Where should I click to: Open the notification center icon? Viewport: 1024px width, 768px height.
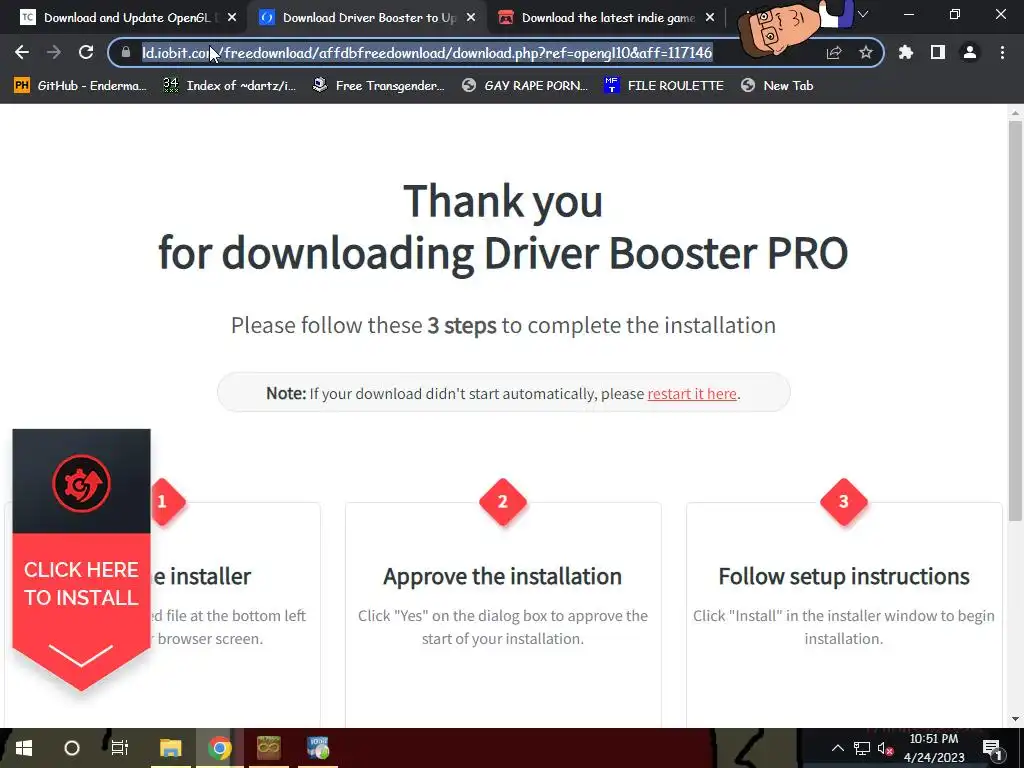(x=992, y=748)
